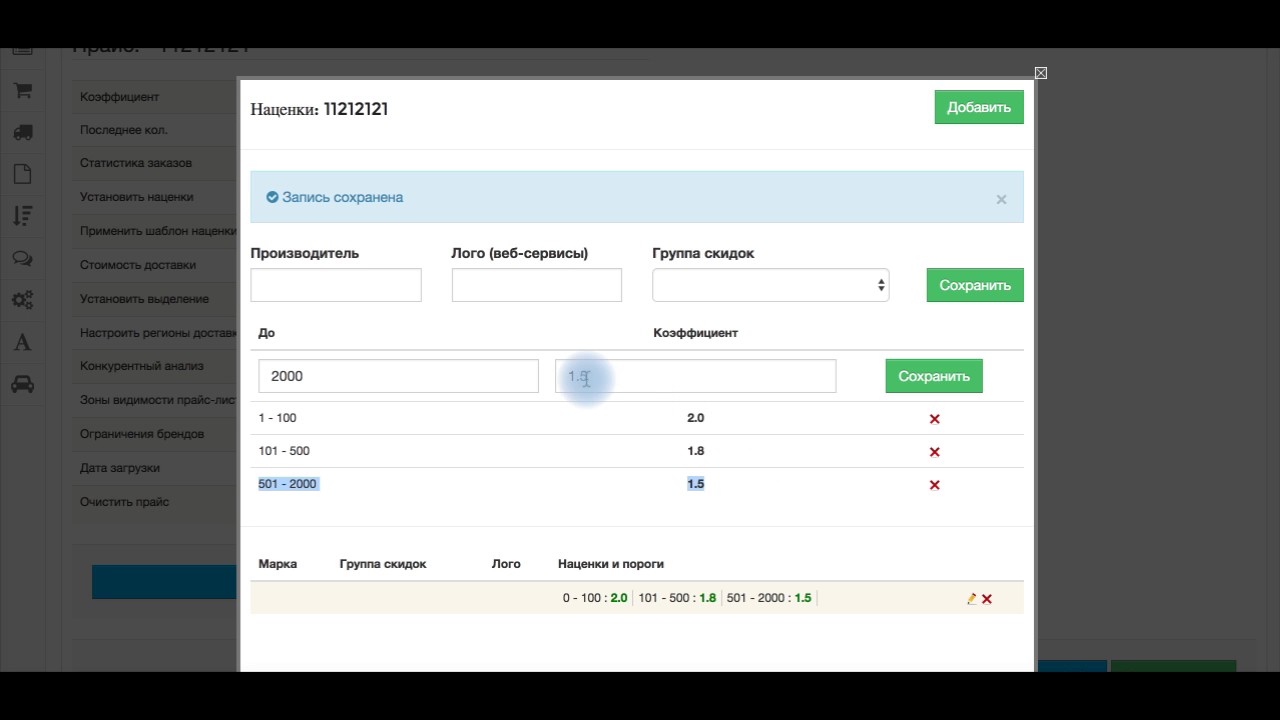Open the car sidebar icon
1280x720 pixels.
coord(22,384)
